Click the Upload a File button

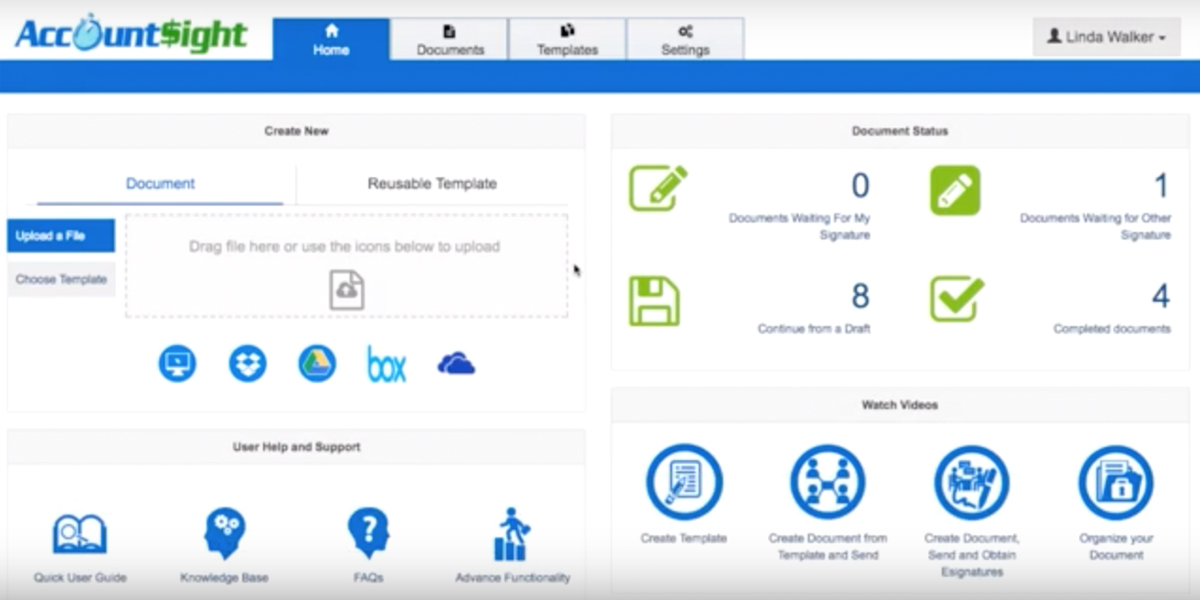(x=61, y=235)
